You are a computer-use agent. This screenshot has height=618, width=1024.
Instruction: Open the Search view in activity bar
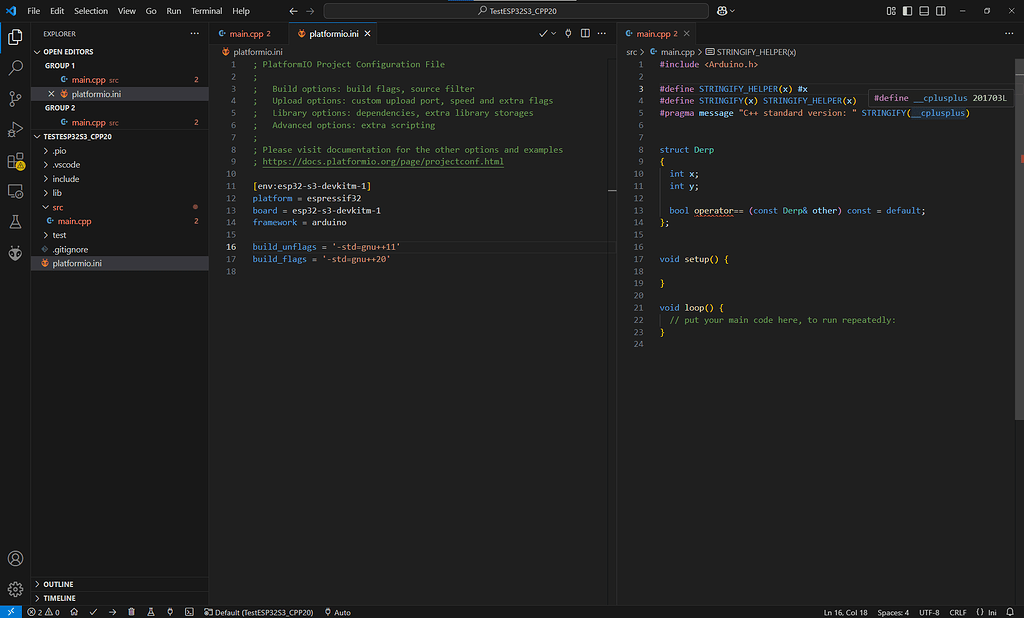pos(15,68)
